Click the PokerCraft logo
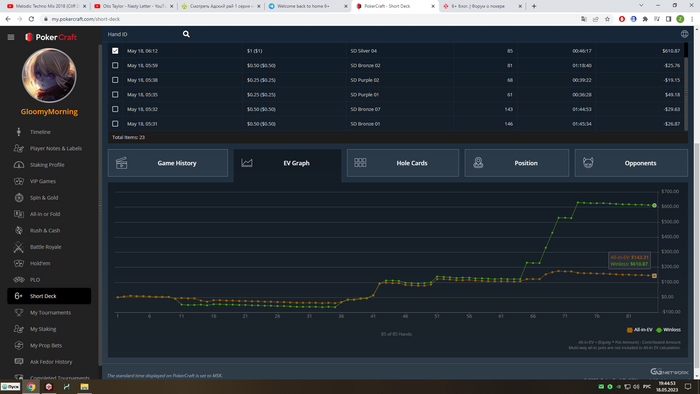The image size is (700, 394). [x=50, y=37]
